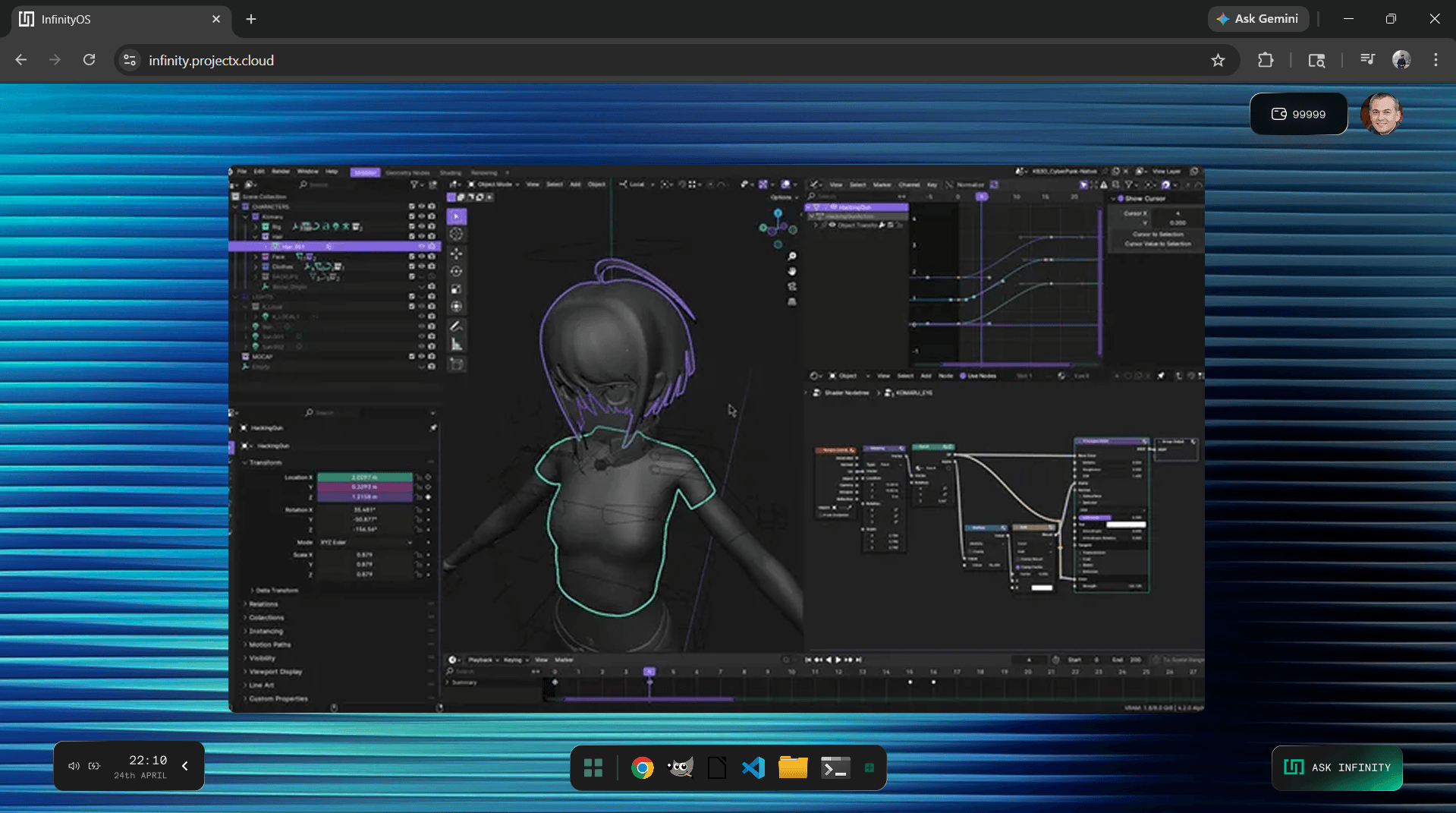Image resolution: width=1456 pixels, height=813 pixels.
Task: Select the Scale tool in viewport toolbar
Action: 456,289
